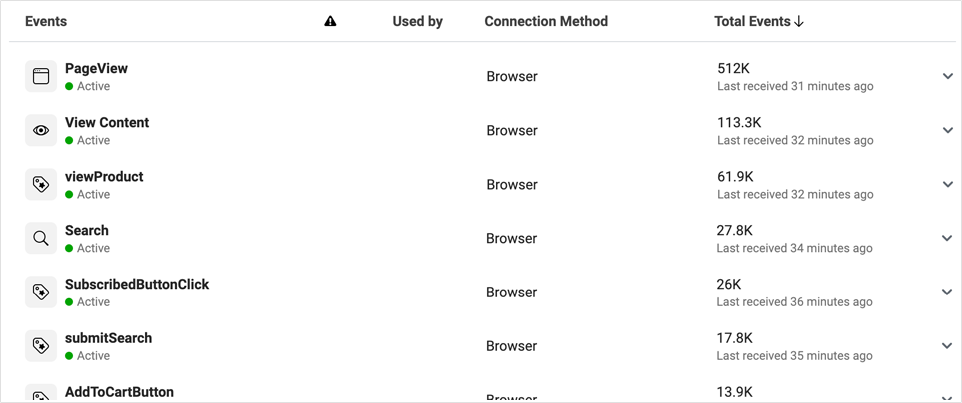Click the Used by column header

pyautogui.click(x=417, y=21)
